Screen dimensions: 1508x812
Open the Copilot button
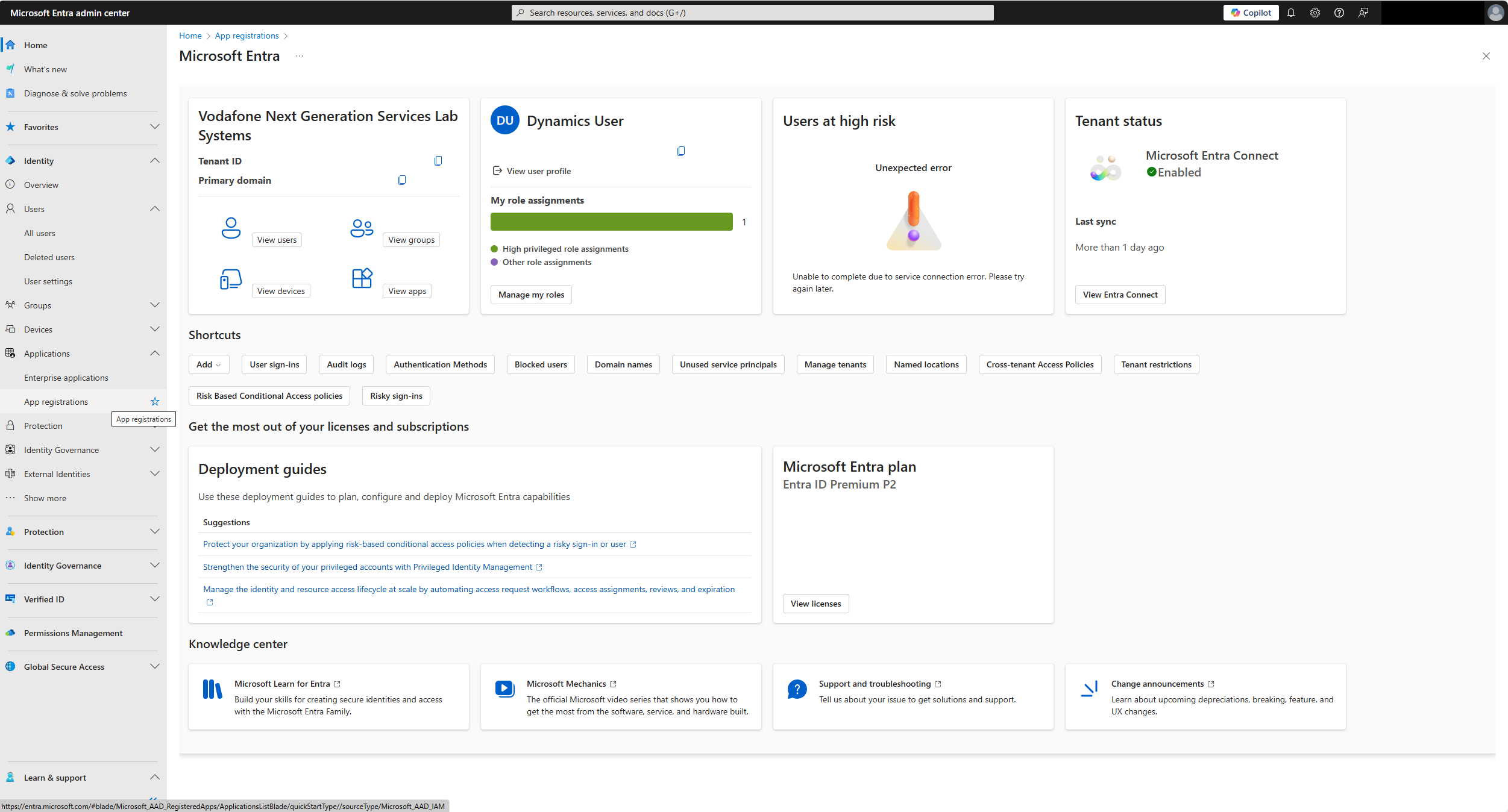pyautogui.click(x=1251, y=13)
